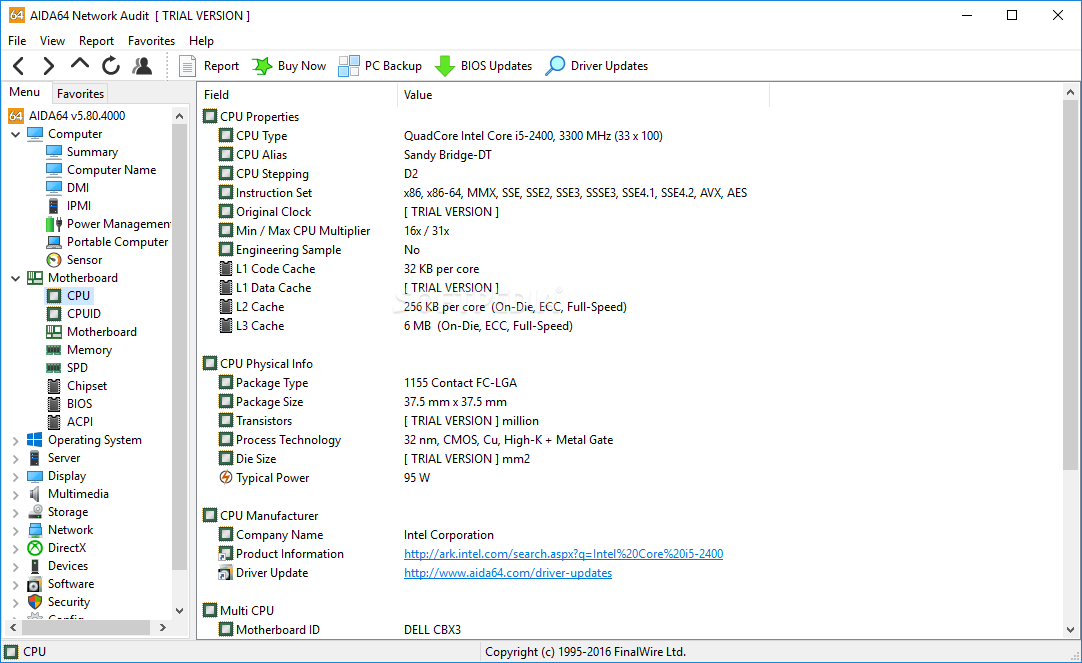Screen dimensions: 1082x663
Task: Expand the Multimedia node
Action: tap(16, 494)
